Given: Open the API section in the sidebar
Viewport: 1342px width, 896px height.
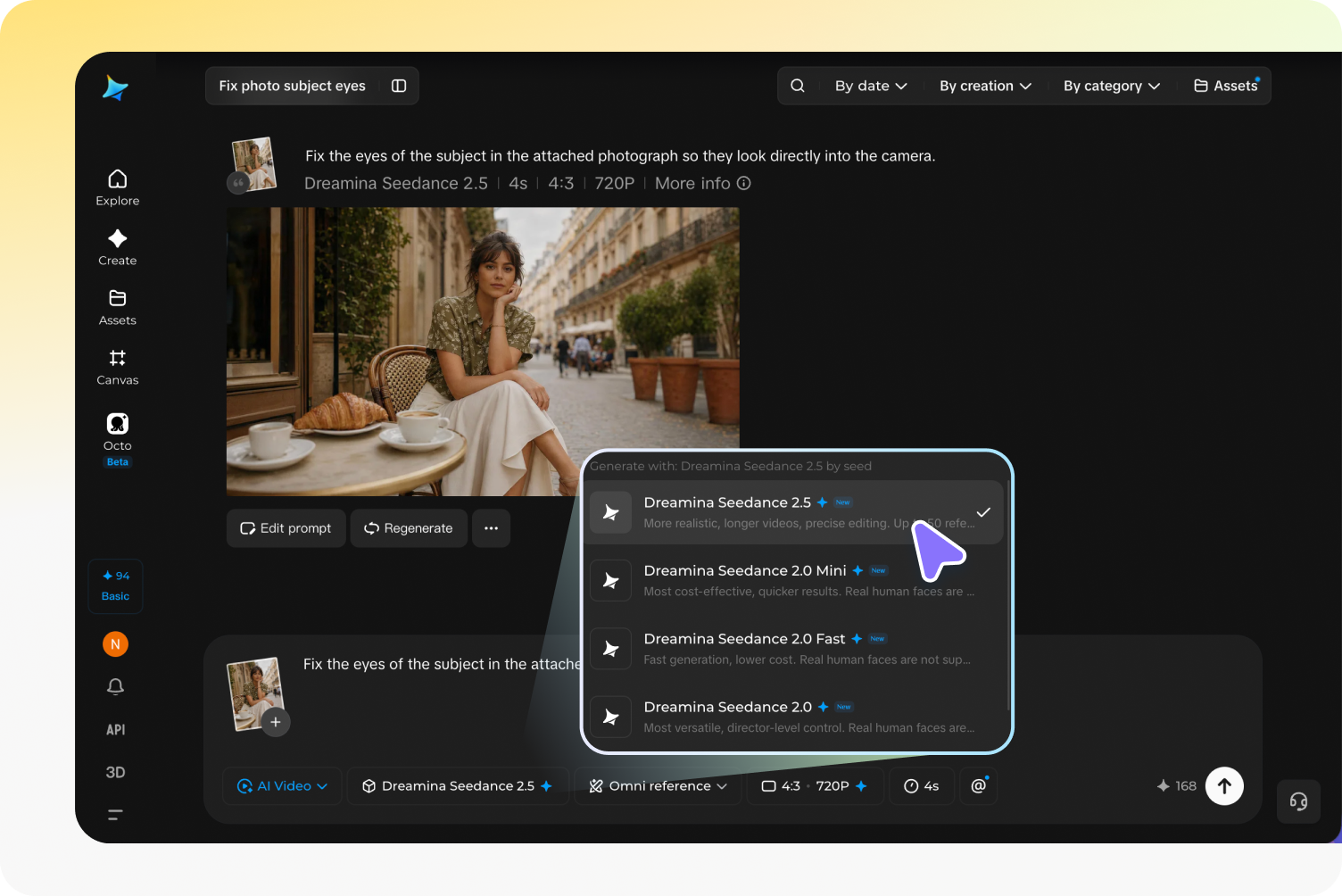Looking at the screenshot, I should click(x=115, y=729).
